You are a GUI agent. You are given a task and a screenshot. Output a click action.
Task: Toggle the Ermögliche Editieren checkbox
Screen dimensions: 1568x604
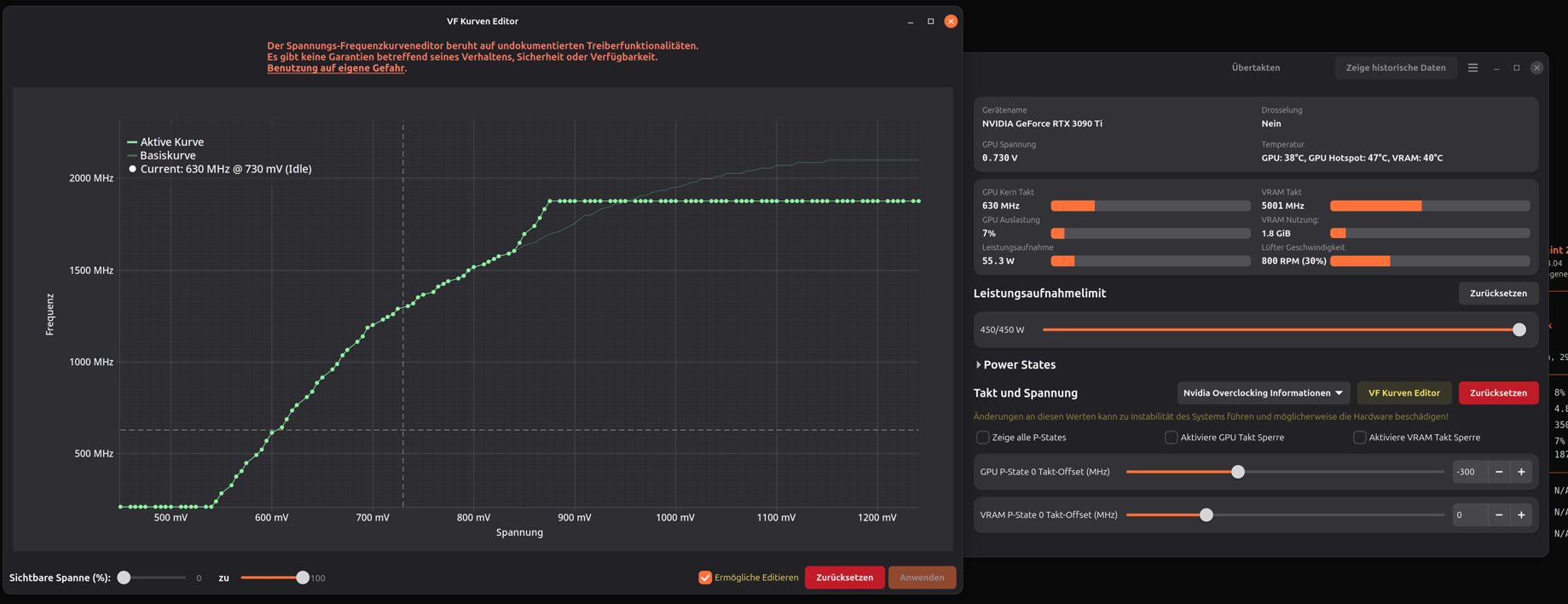coord(705,578)
